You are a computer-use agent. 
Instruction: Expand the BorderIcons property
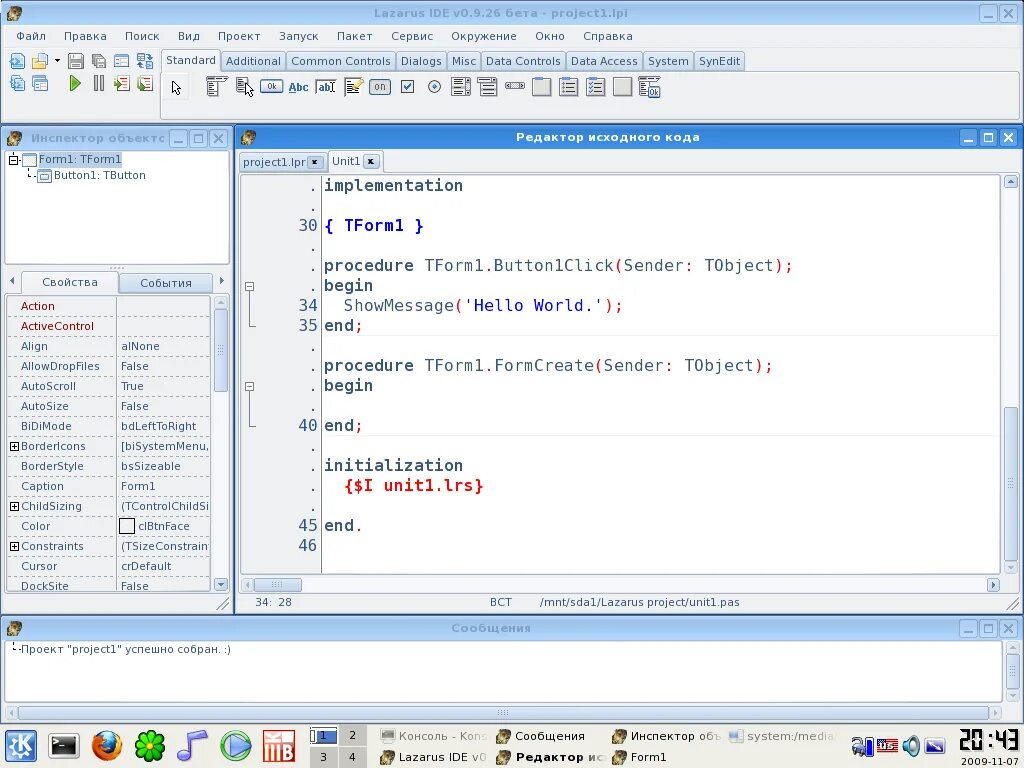point(14,447)
